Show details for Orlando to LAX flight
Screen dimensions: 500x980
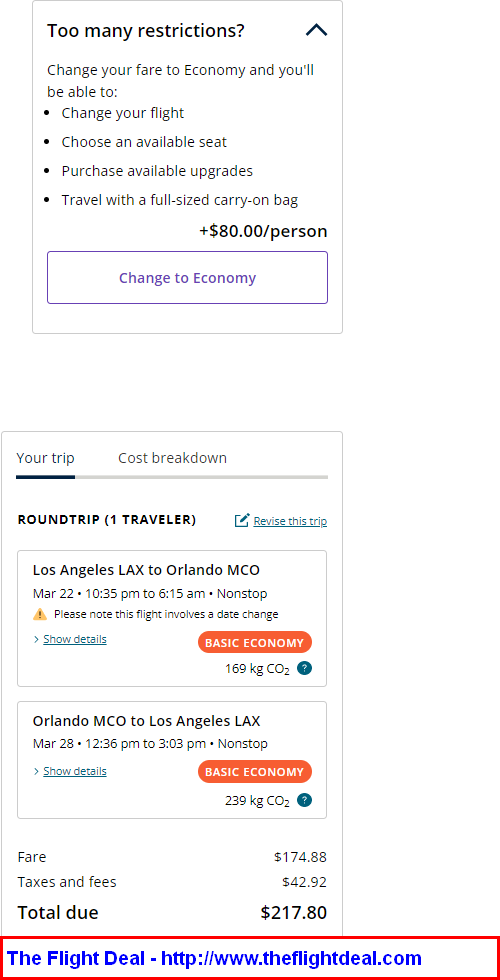[75, 771]
